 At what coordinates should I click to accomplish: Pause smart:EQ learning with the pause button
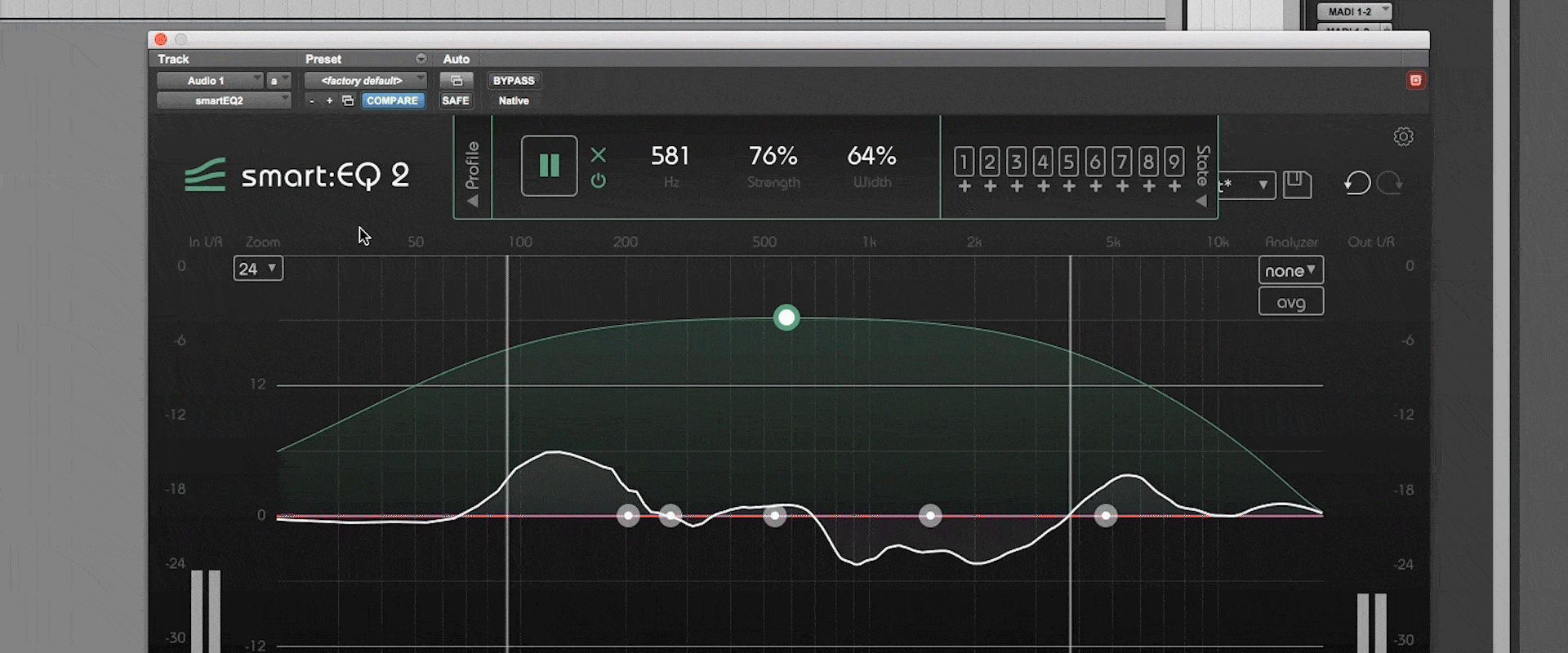(549, 166)
